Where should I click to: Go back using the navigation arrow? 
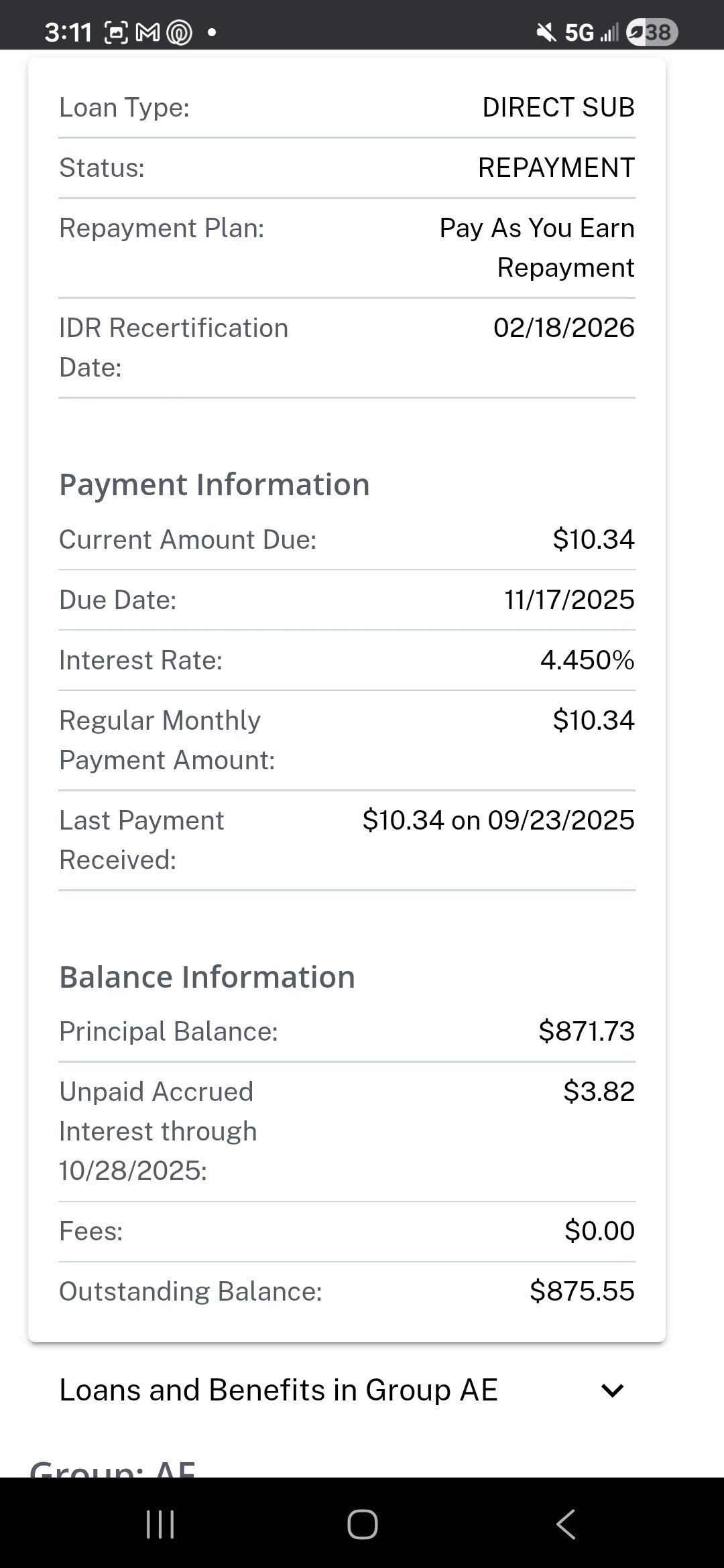click(x=565, y=1524)
